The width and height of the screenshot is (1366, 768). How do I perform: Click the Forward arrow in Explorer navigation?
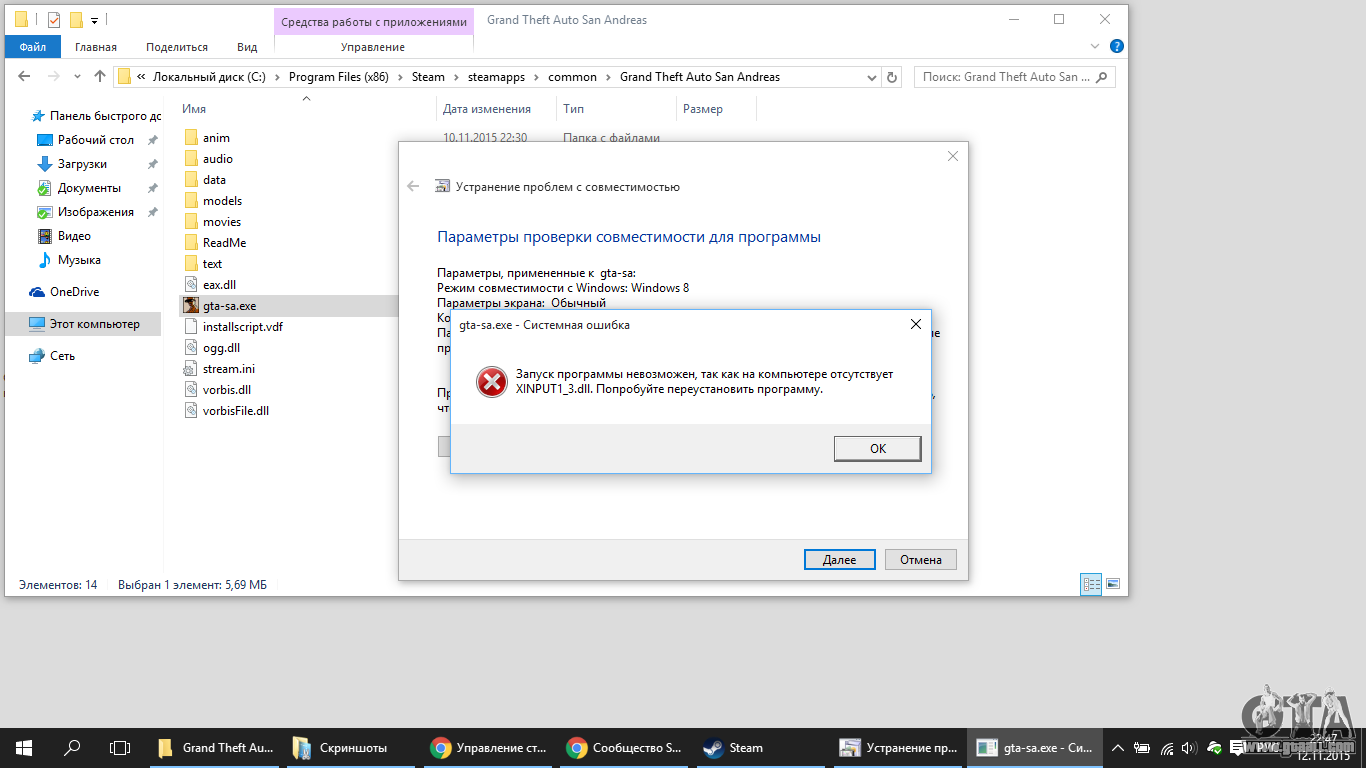[54, 76]
